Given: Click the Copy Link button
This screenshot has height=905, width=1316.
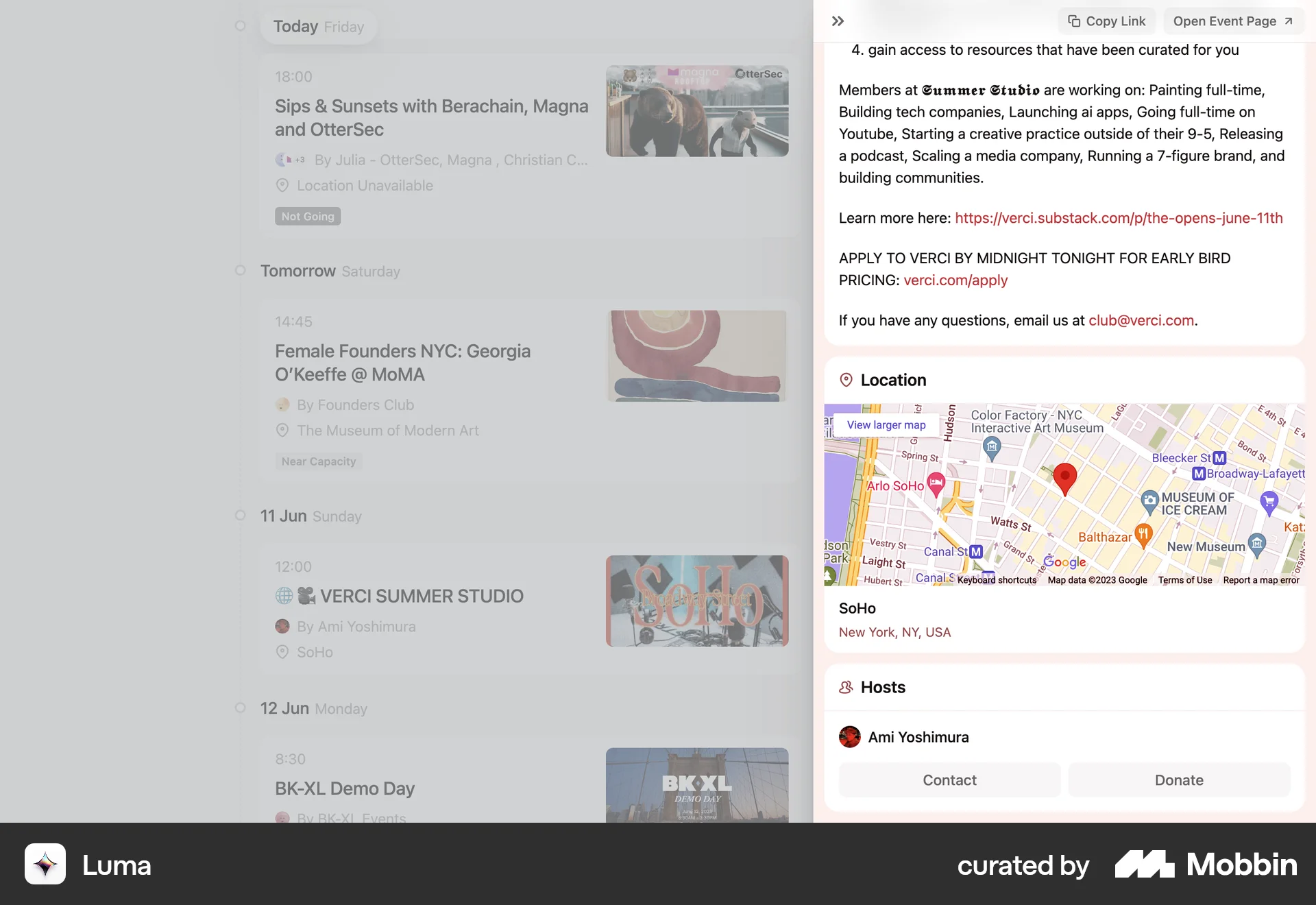Looking at the screenshot, I should pos(1106,21).
